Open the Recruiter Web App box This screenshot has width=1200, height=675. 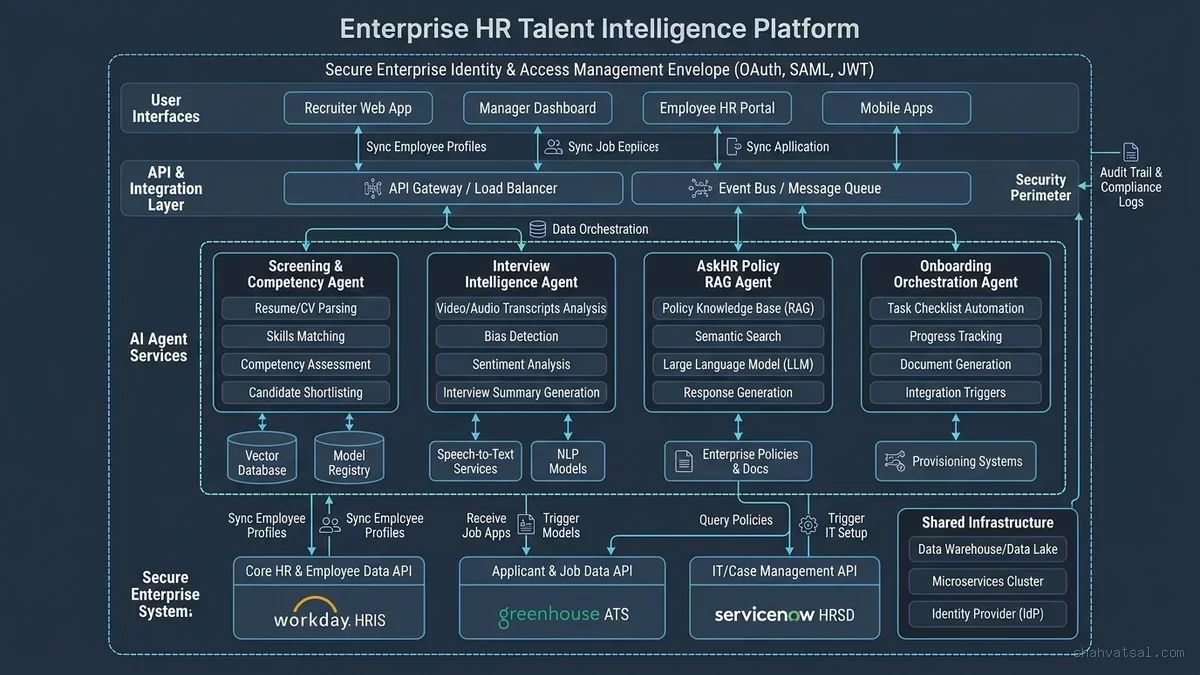(358, 108)
